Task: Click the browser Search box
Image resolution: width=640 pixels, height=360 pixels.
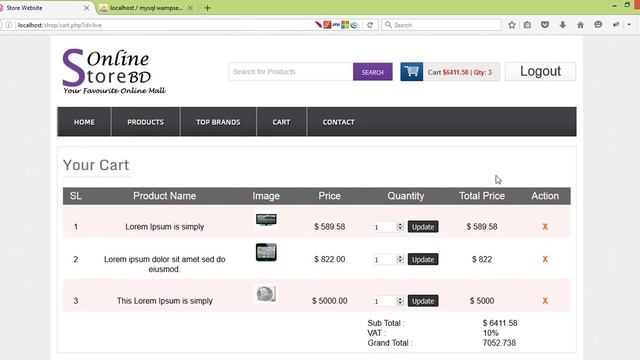Action: 441,25
